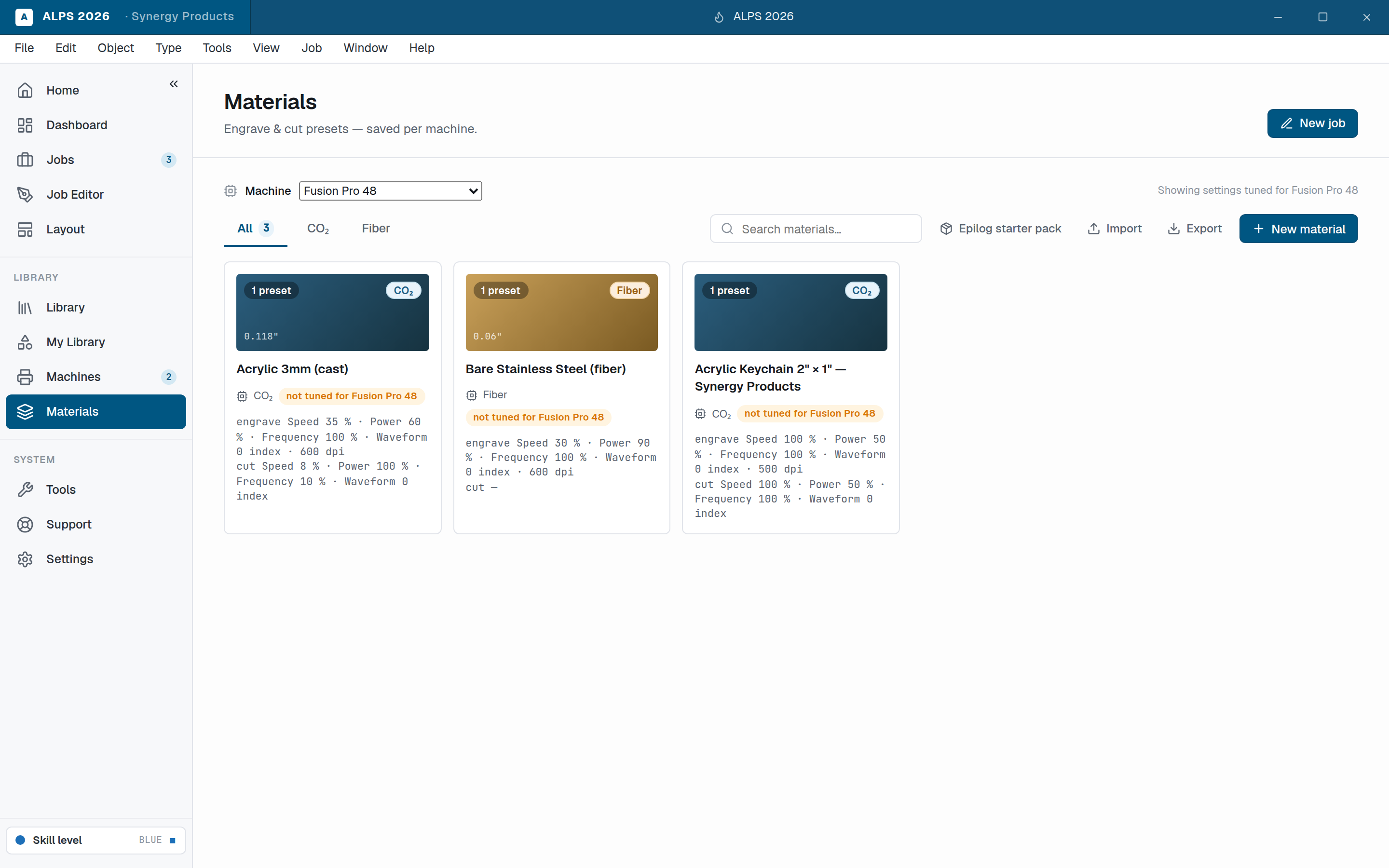
Task: Open the Acrylic Keychain card thumbnail
Action: tap(790, 312)
